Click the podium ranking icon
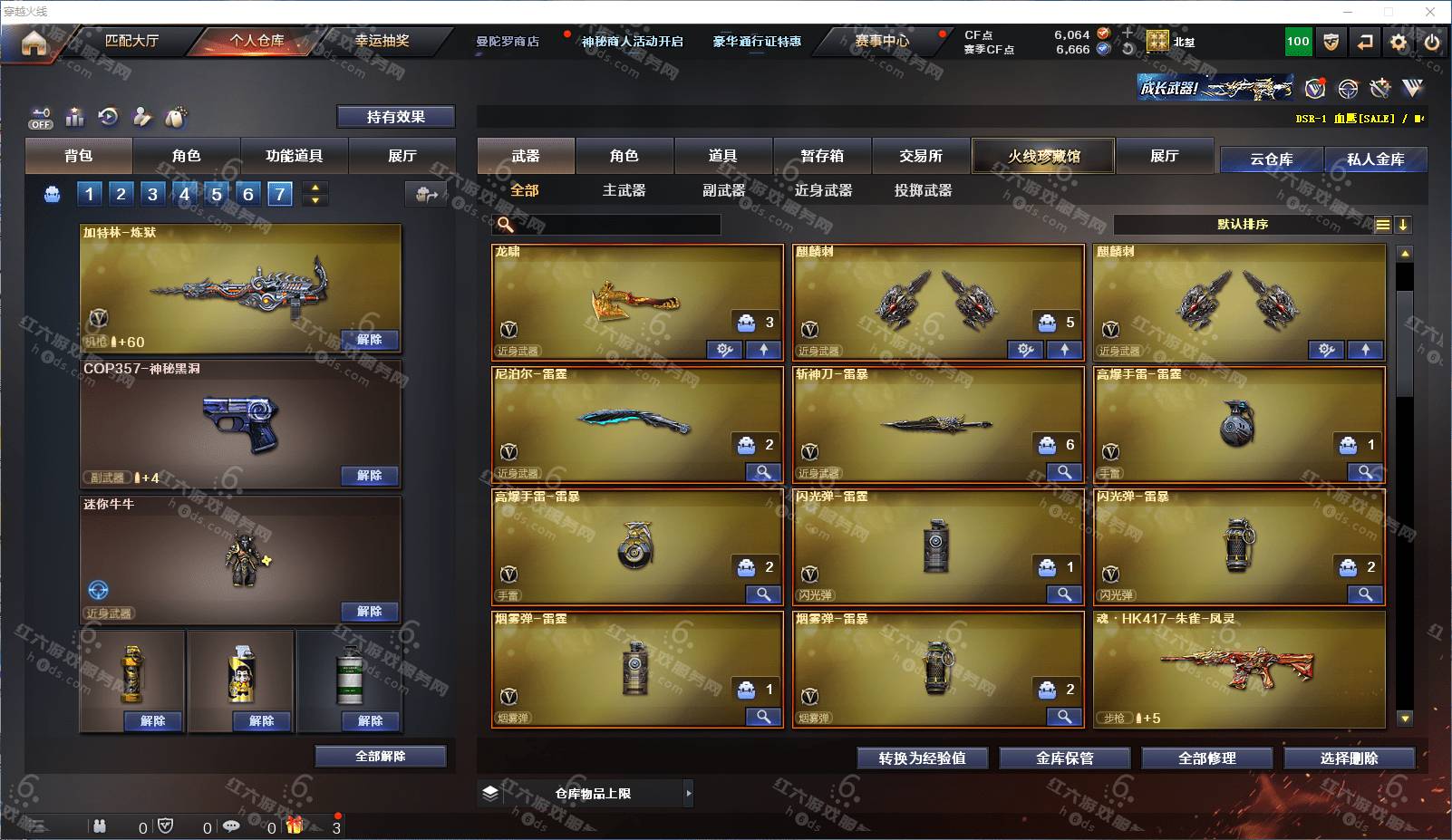 coord(75,117)
